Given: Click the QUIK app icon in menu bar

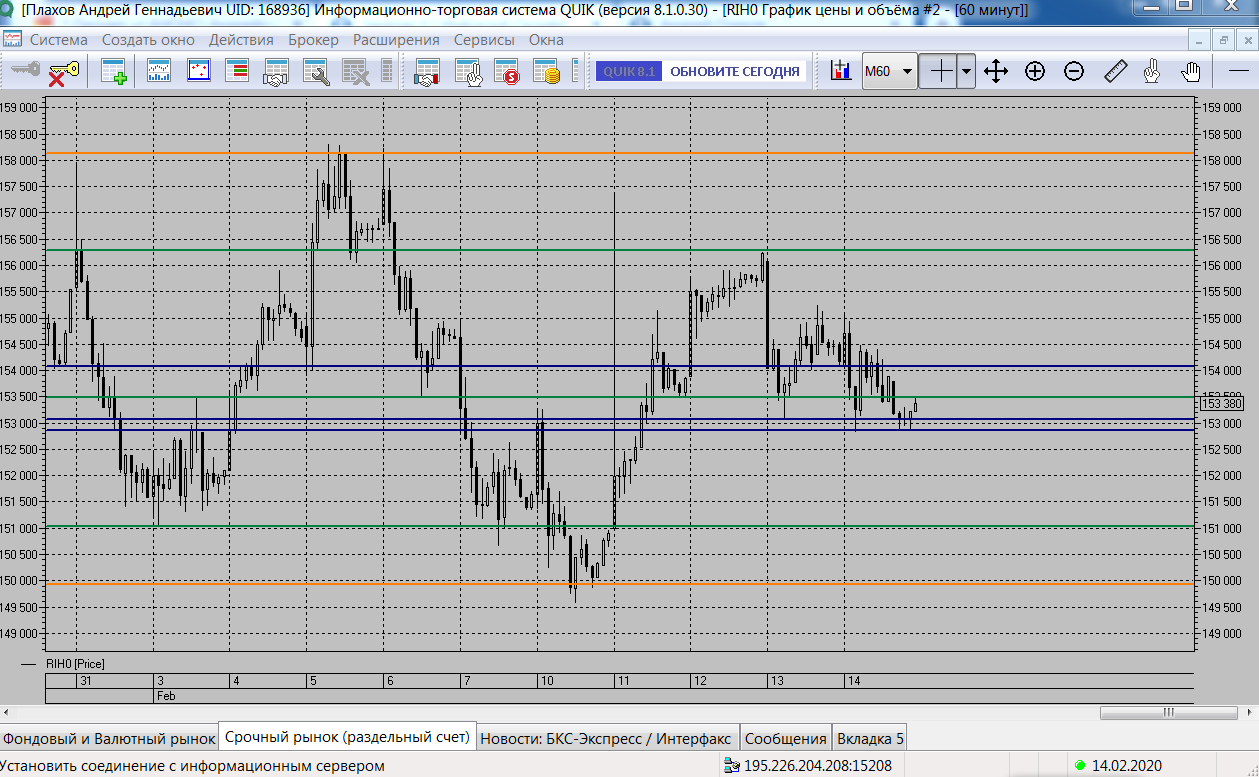Looking at the screenshot, I should pos(12,40).
